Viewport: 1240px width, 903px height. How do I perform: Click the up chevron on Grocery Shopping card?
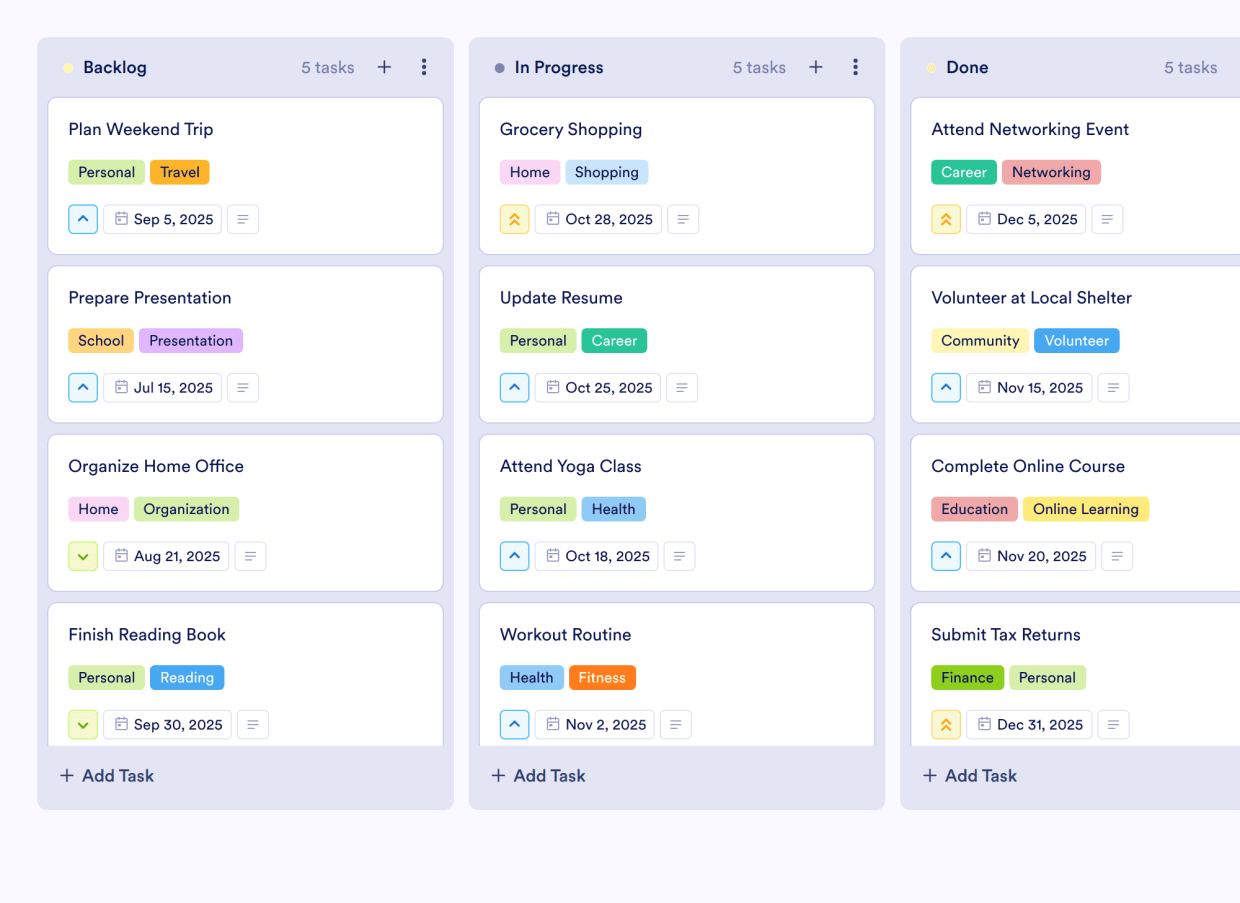(514, 219)
